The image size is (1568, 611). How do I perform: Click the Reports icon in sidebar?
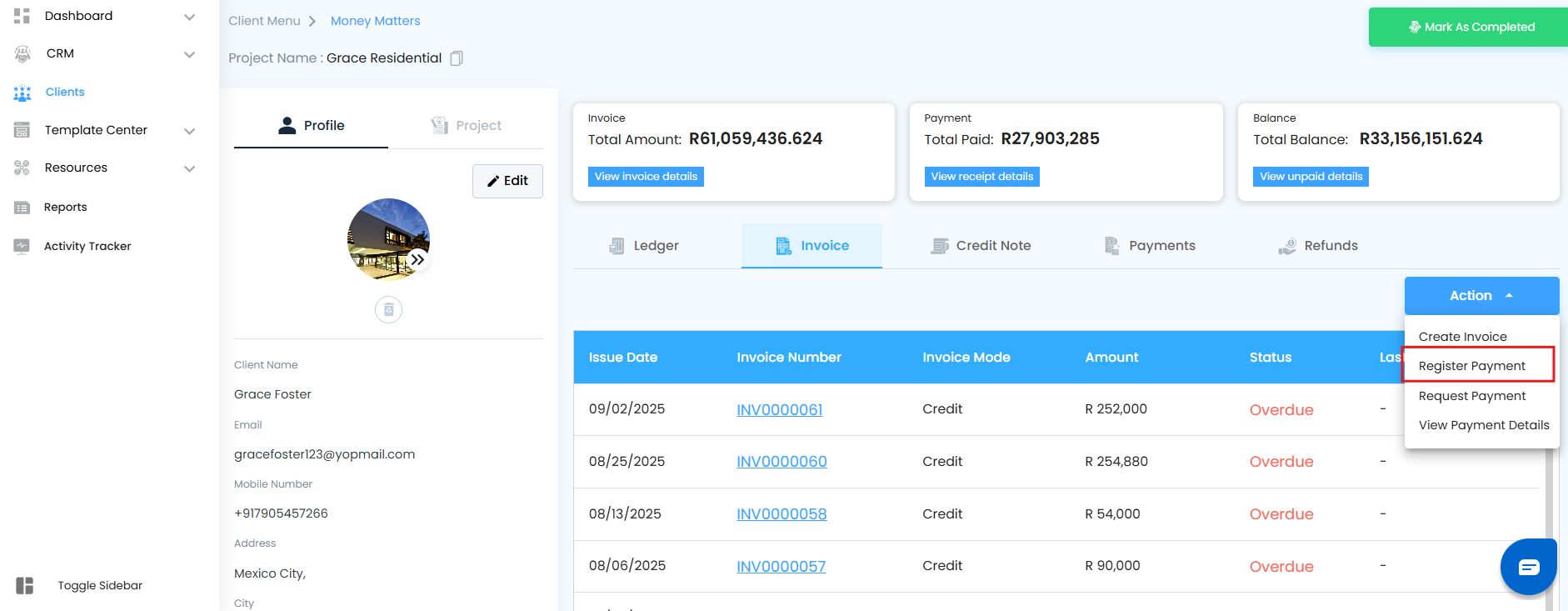pos(22,208)
